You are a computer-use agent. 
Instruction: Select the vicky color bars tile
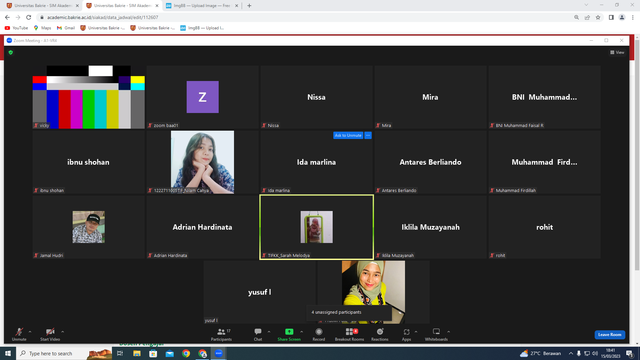point(89,97)
